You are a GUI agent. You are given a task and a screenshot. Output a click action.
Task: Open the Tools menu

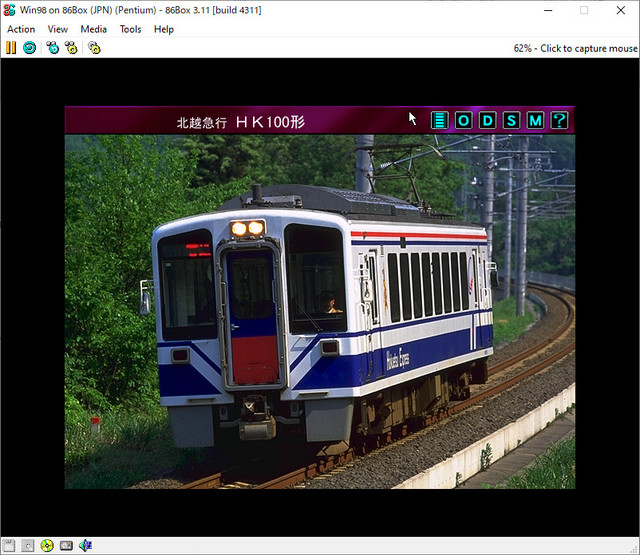pyautogui.click(x=130, y=29)
